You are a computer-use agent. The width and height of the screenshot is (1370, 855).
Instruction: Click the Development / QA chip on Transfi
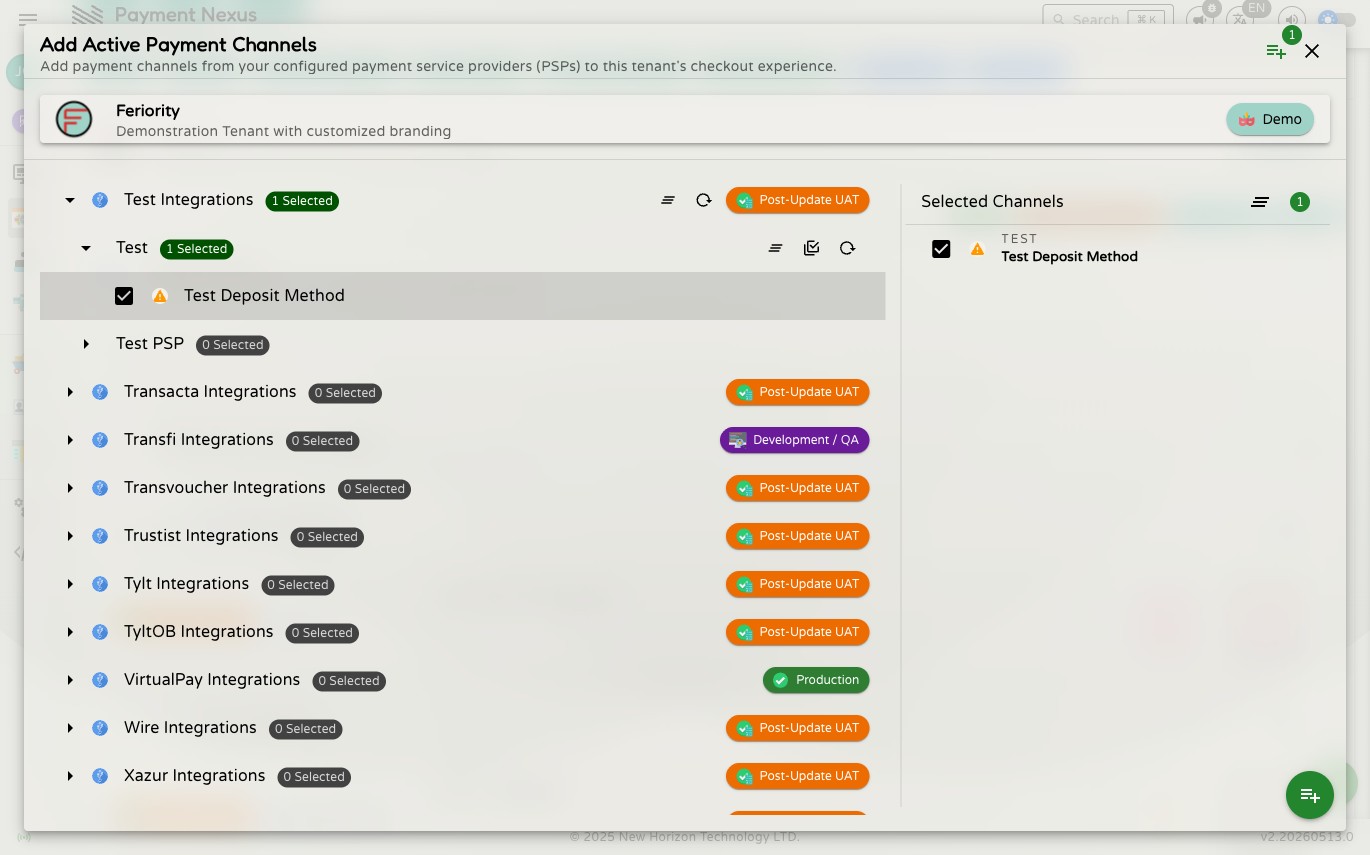point(795,440)
